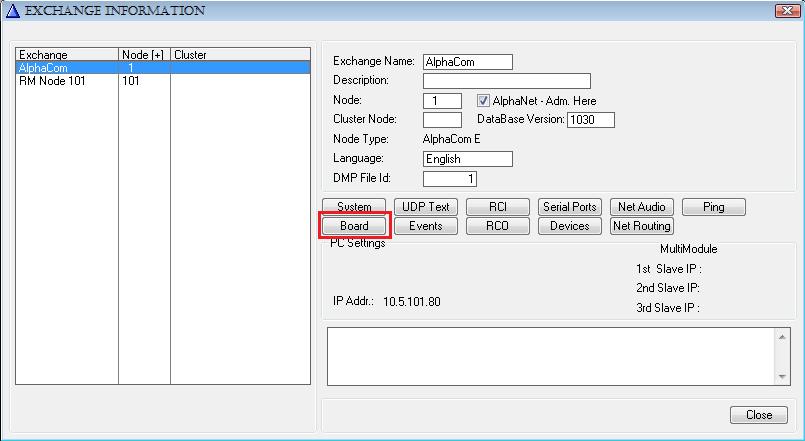This screenshot has width=805, height=441.
Task: Open the System settings button
Action: tap(354, 206)
